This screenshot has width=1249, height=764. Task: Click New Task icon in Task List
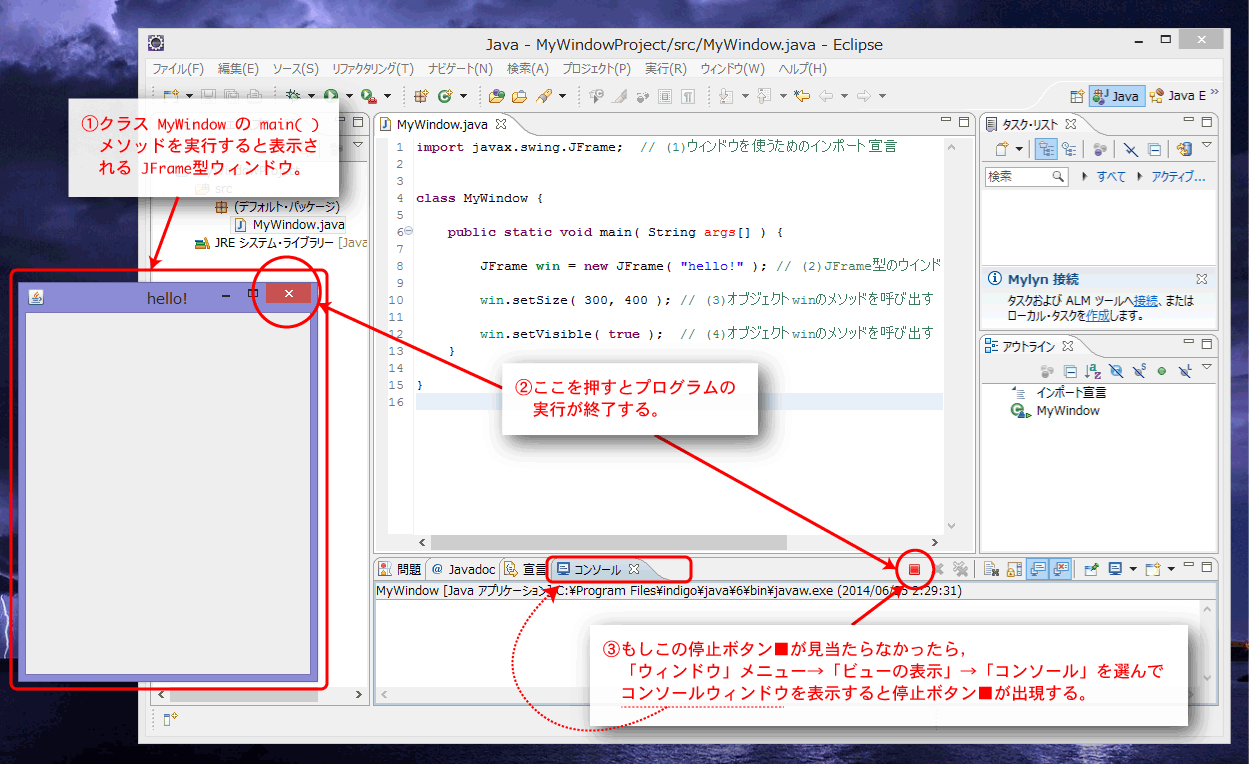(x=1002, y=149)
